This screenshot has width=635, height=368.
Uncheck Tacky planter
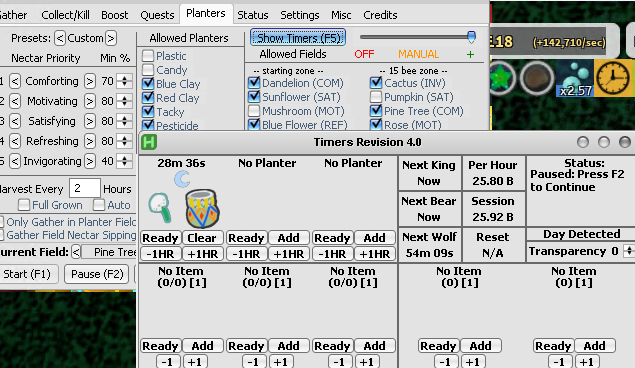pyautogui.click(x=148, y=111)
